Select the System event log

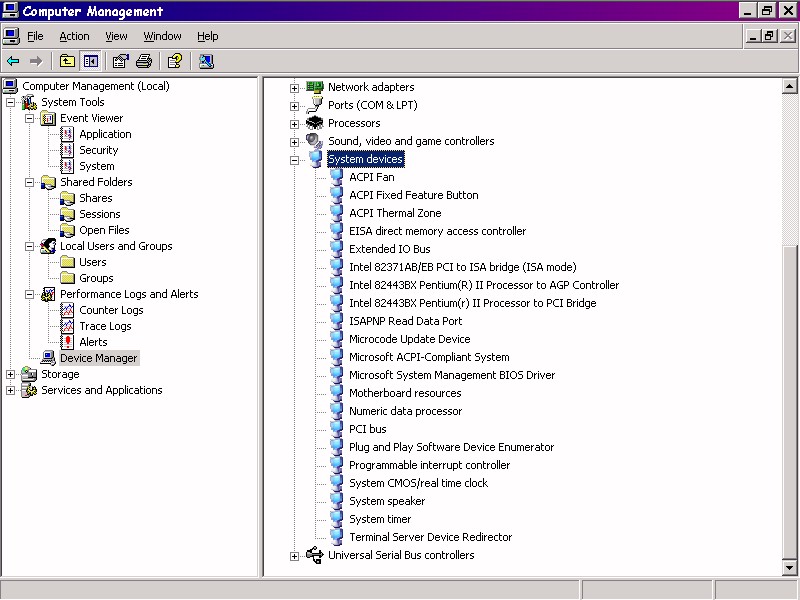(96, 166)
